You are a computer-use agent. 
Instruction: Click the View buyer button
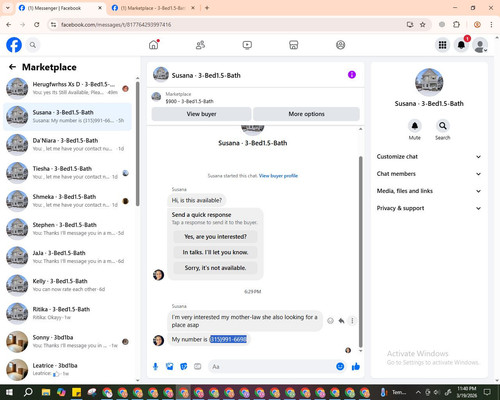pos(201,114)
